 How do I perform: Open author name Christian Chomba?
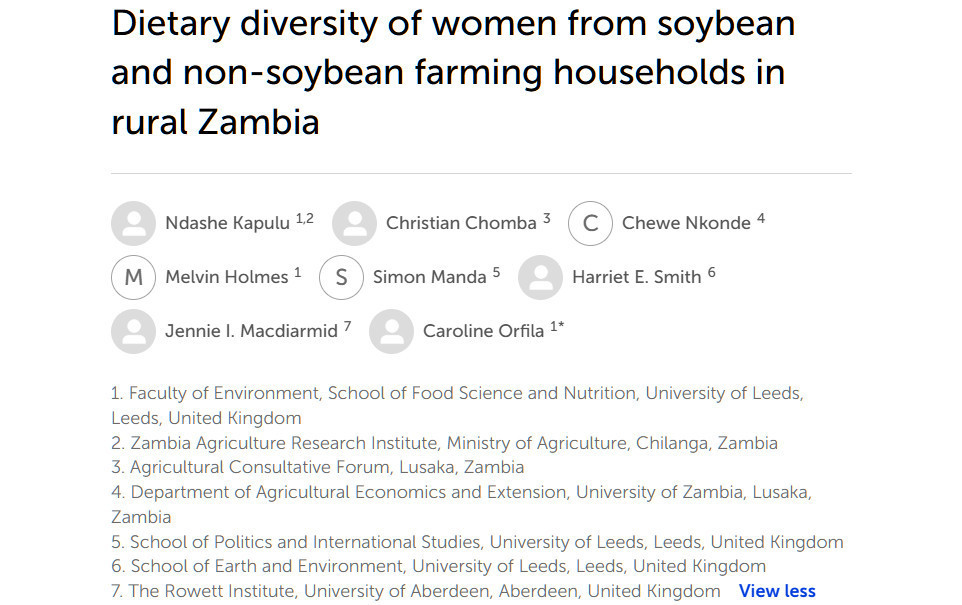coord(461,223)
